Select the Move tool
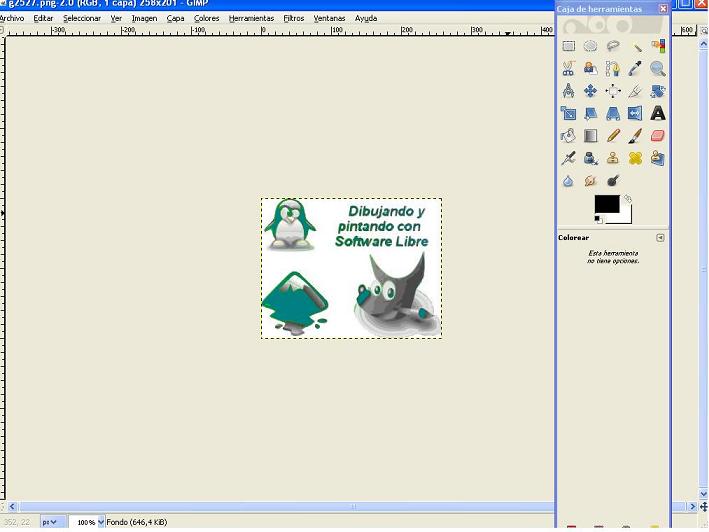 point(591,91)
